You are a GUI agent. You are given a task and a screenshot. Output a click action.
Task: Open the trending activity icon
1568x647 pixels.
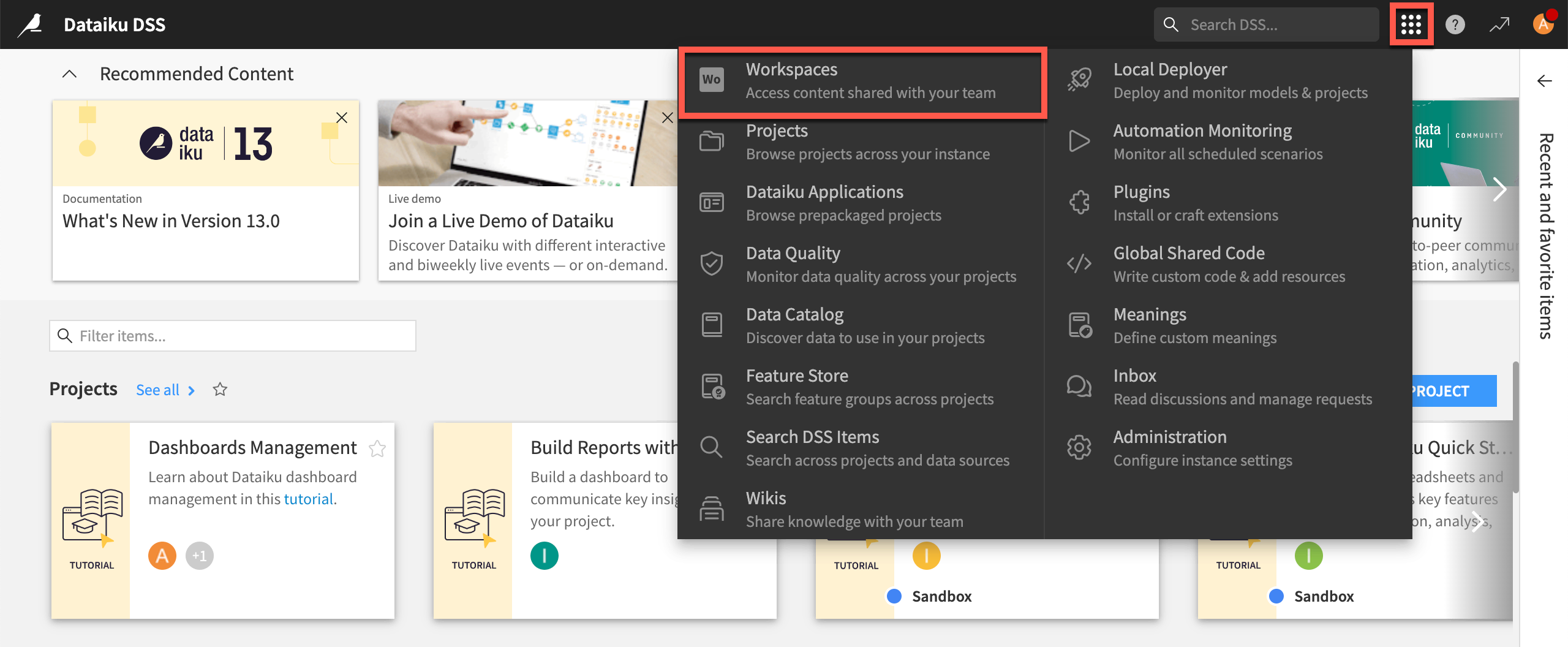(x=1499, y=25)
